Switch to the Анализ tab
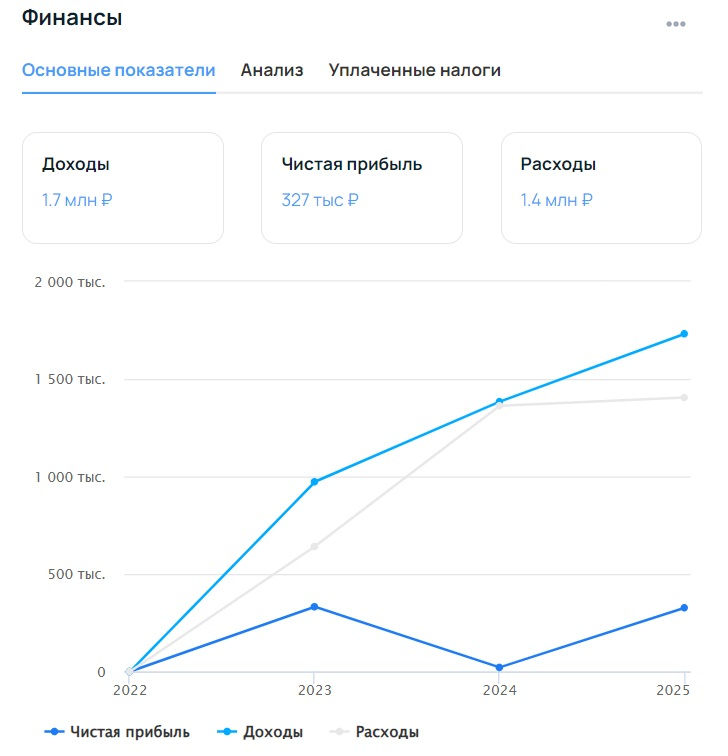The width and height of the screenshot is (728, 756). point(272,70)
